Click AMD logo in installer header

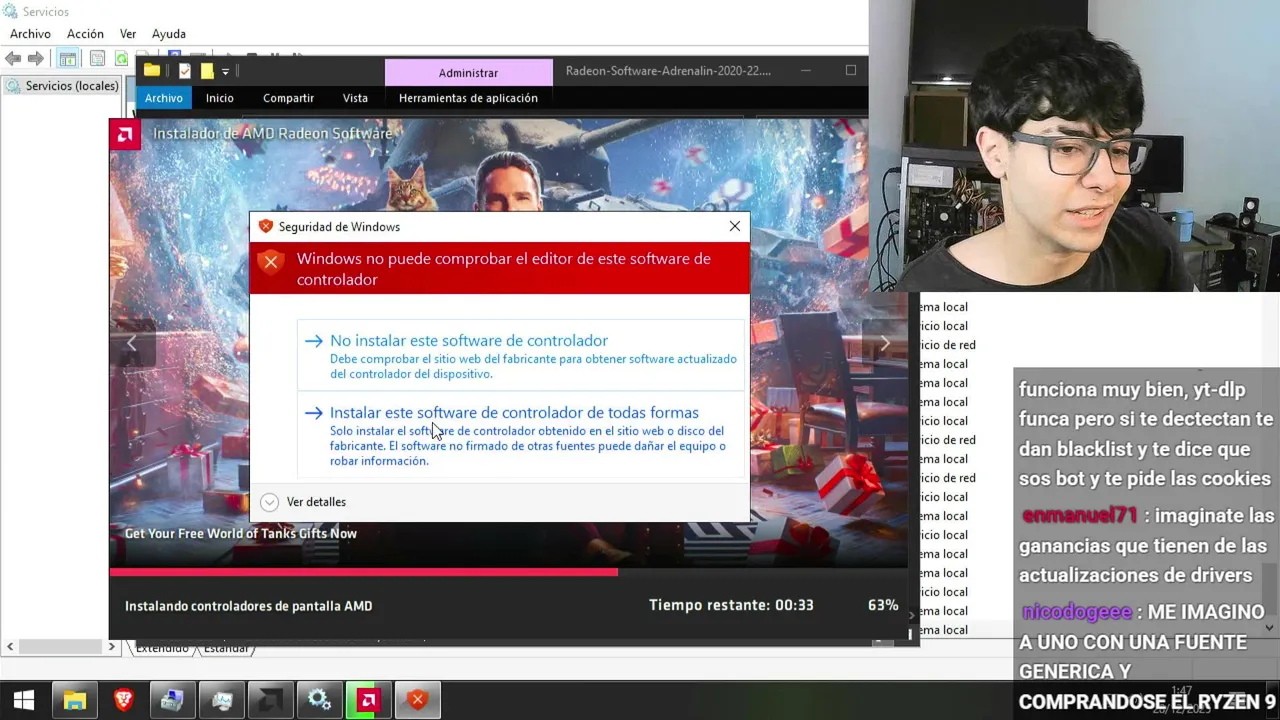(x=125, y=134)
